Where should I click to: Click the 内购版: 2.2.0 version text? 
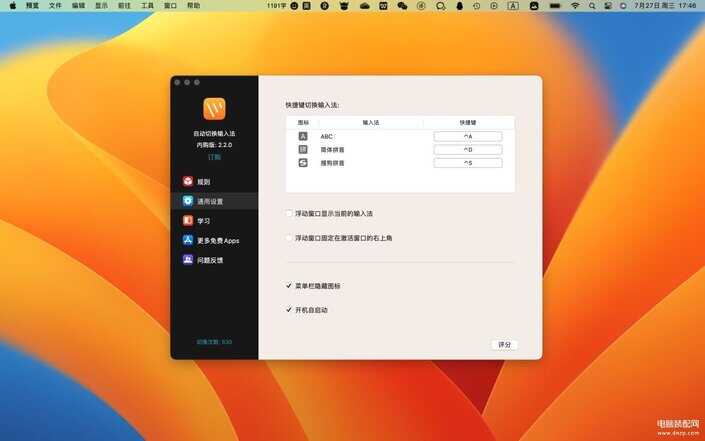(x=214, y=145)
